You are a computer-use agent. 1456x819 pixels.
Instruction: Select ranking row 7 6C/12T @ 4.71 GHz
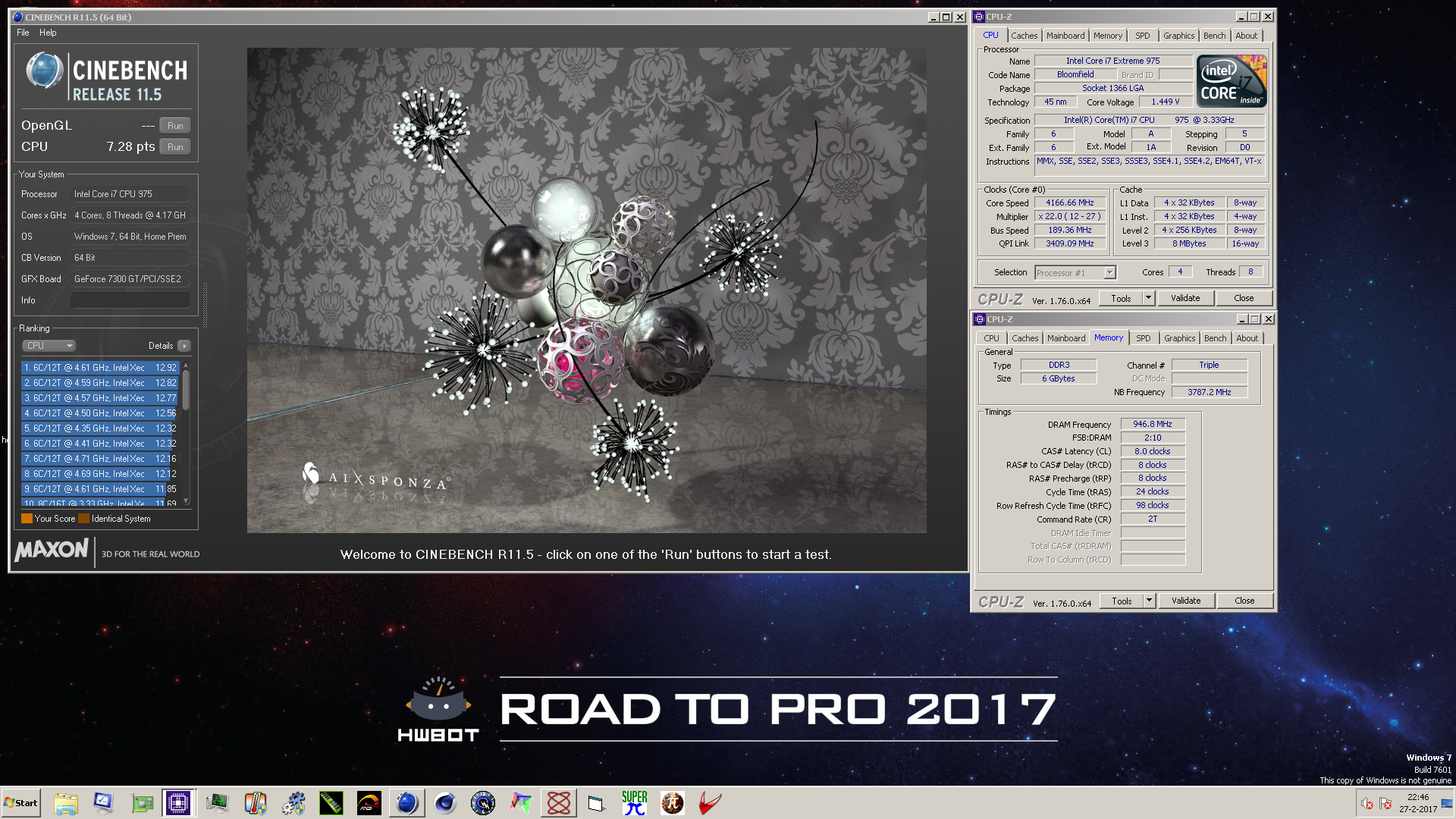pos(100,459)
